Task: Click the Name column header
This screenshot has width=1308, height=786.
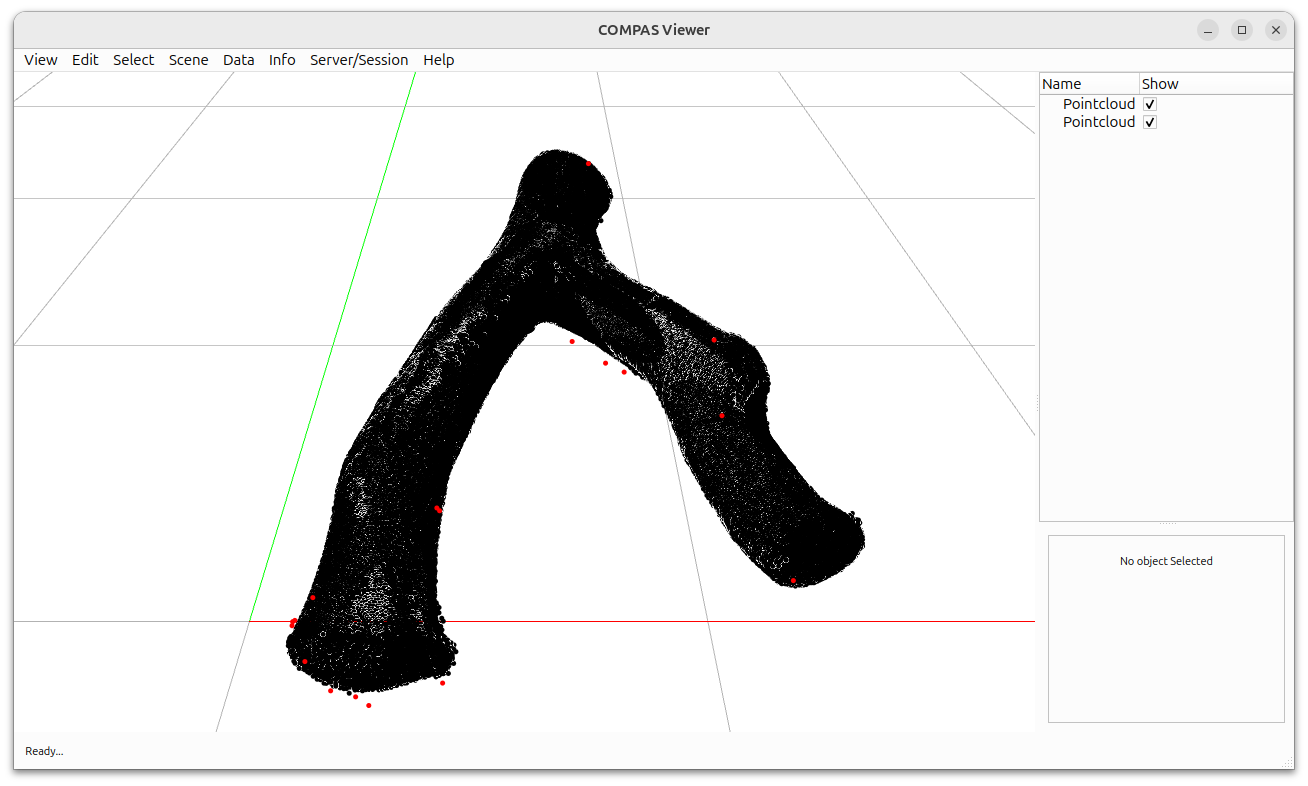Action: point(1062,83)
